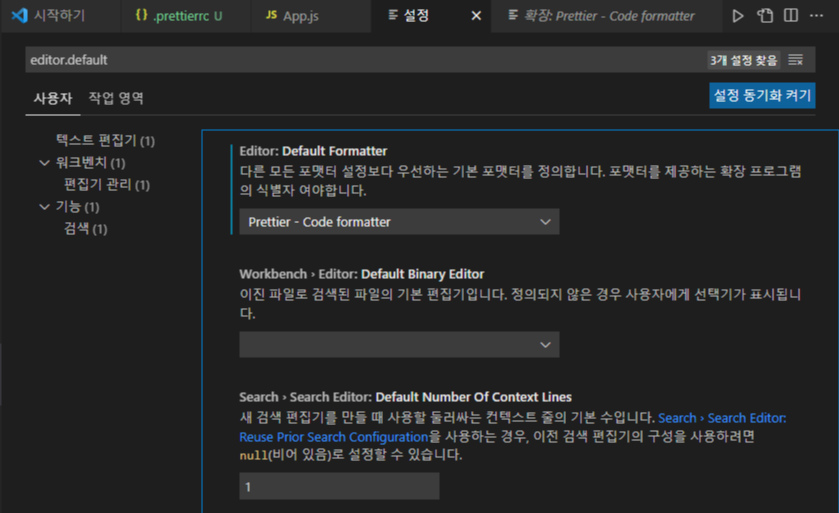Collapse the 기능 chevron
The height and width of the screenshot is (513, 839).
pyautogui.click(x=44, y=207)
